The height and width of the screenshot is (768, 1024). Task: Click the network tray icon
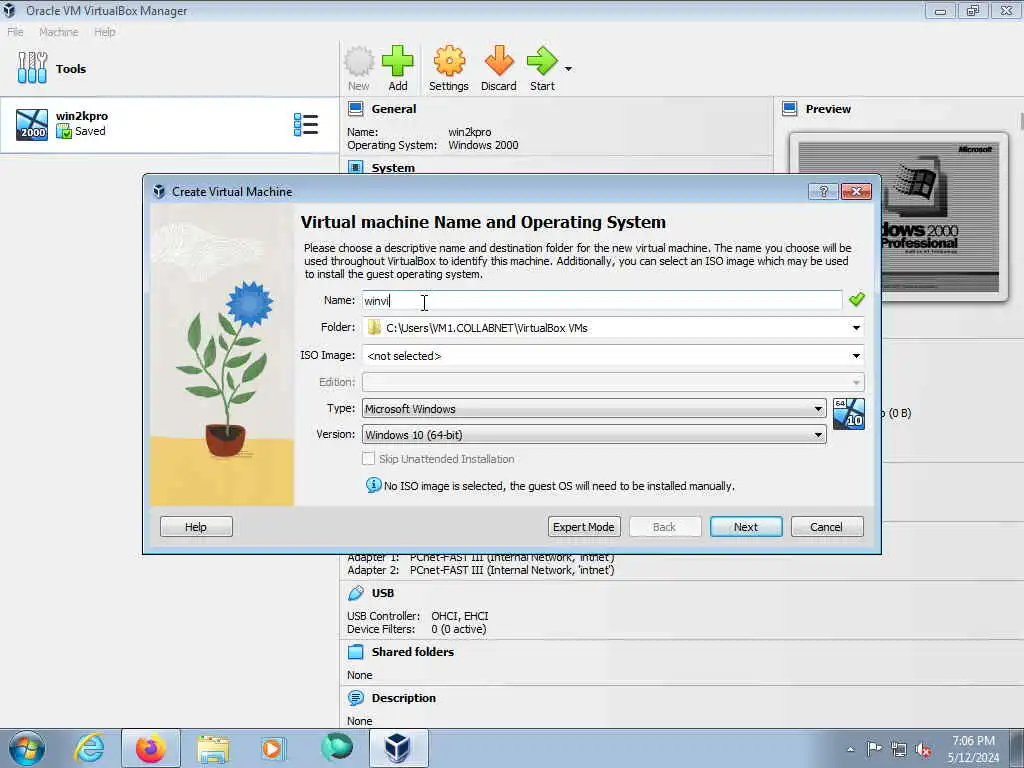click(x=899, y=750)
